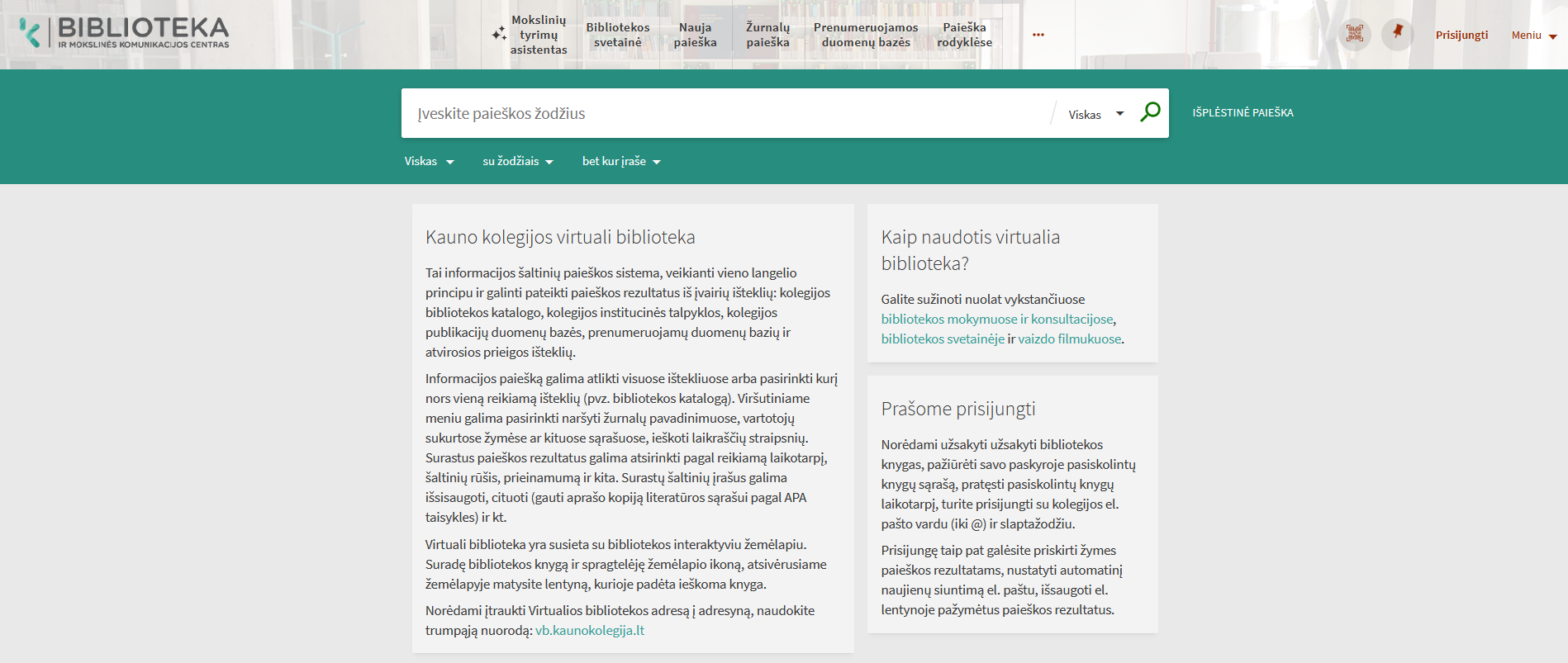Open Išplėstinė paieška advanced search
Viewport: 1568px width, 663px height.
(x=1243, y=113)
